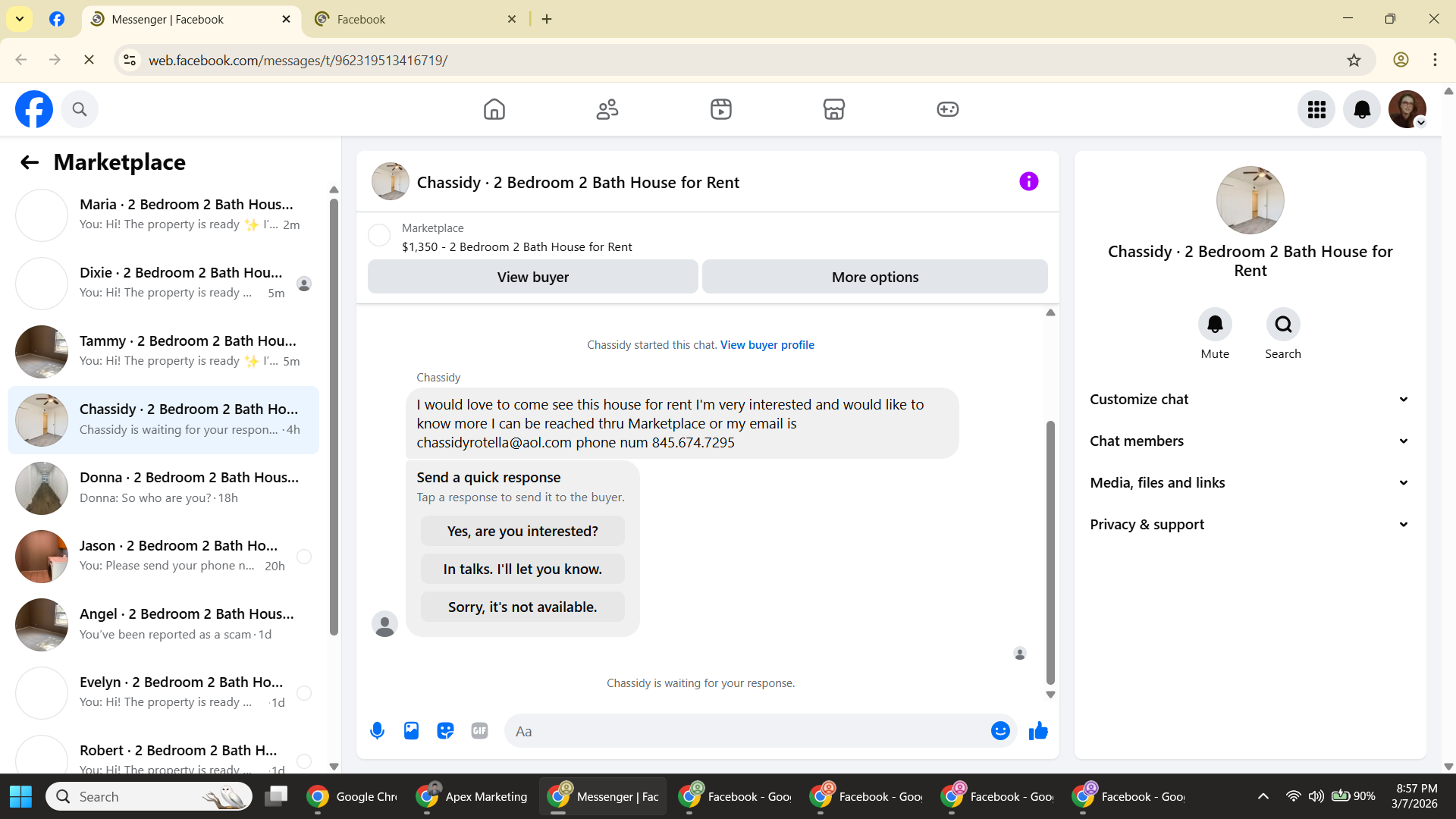The height and width of the screenshot is (819, 1456).
Task: Open account profile picture menu
Action: click(1407, 109)
